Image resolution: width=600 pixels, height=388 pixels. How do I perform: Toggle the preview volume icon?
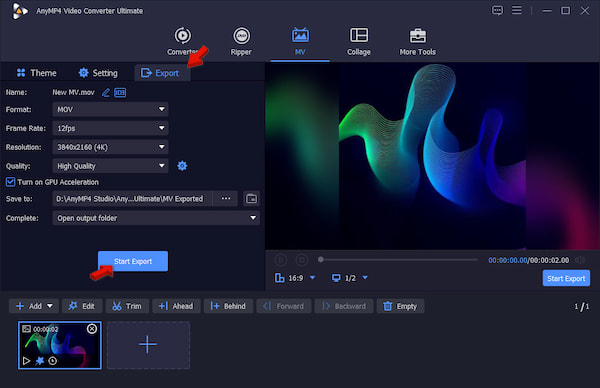click(580, 260)
